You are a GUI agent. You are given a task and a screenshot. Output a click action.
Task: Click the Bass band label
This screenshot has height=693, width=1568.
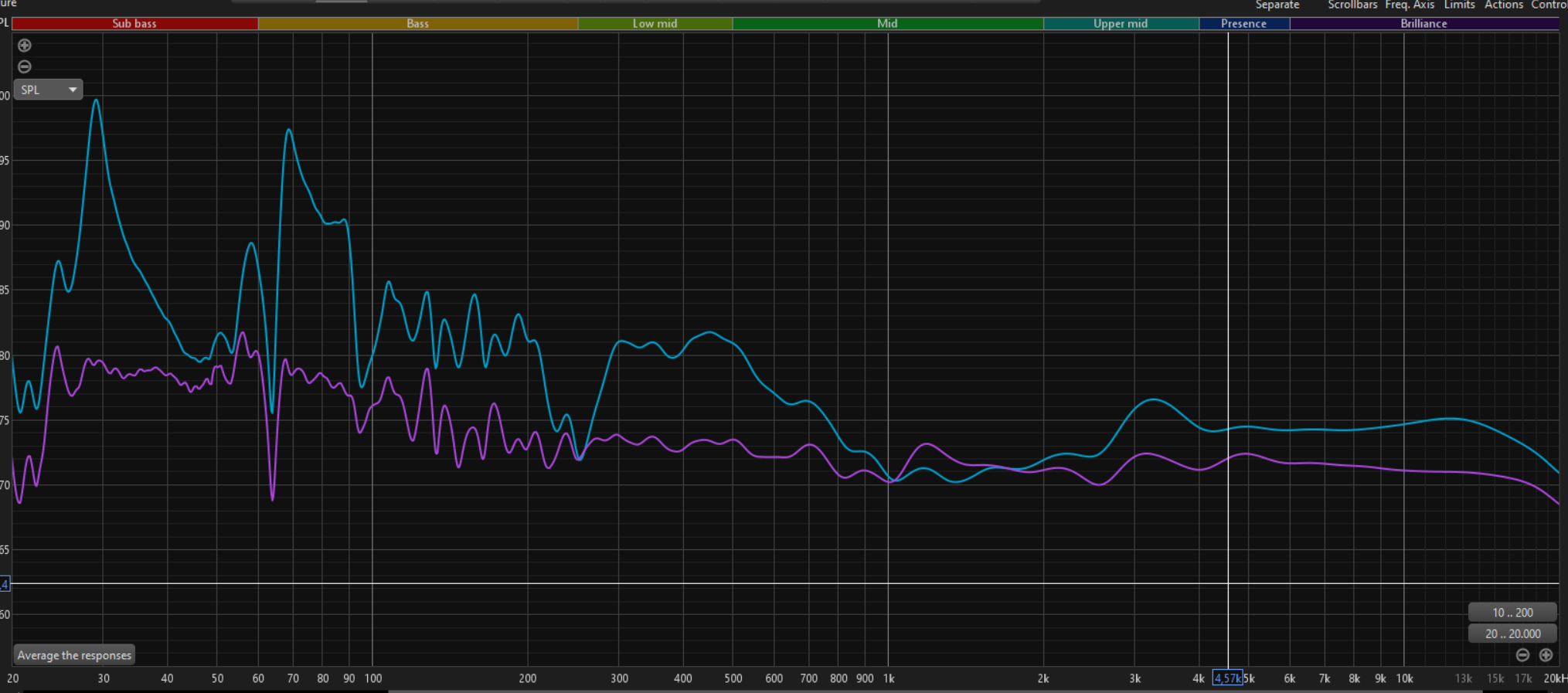pyautogui.click(x=418, y=24)
